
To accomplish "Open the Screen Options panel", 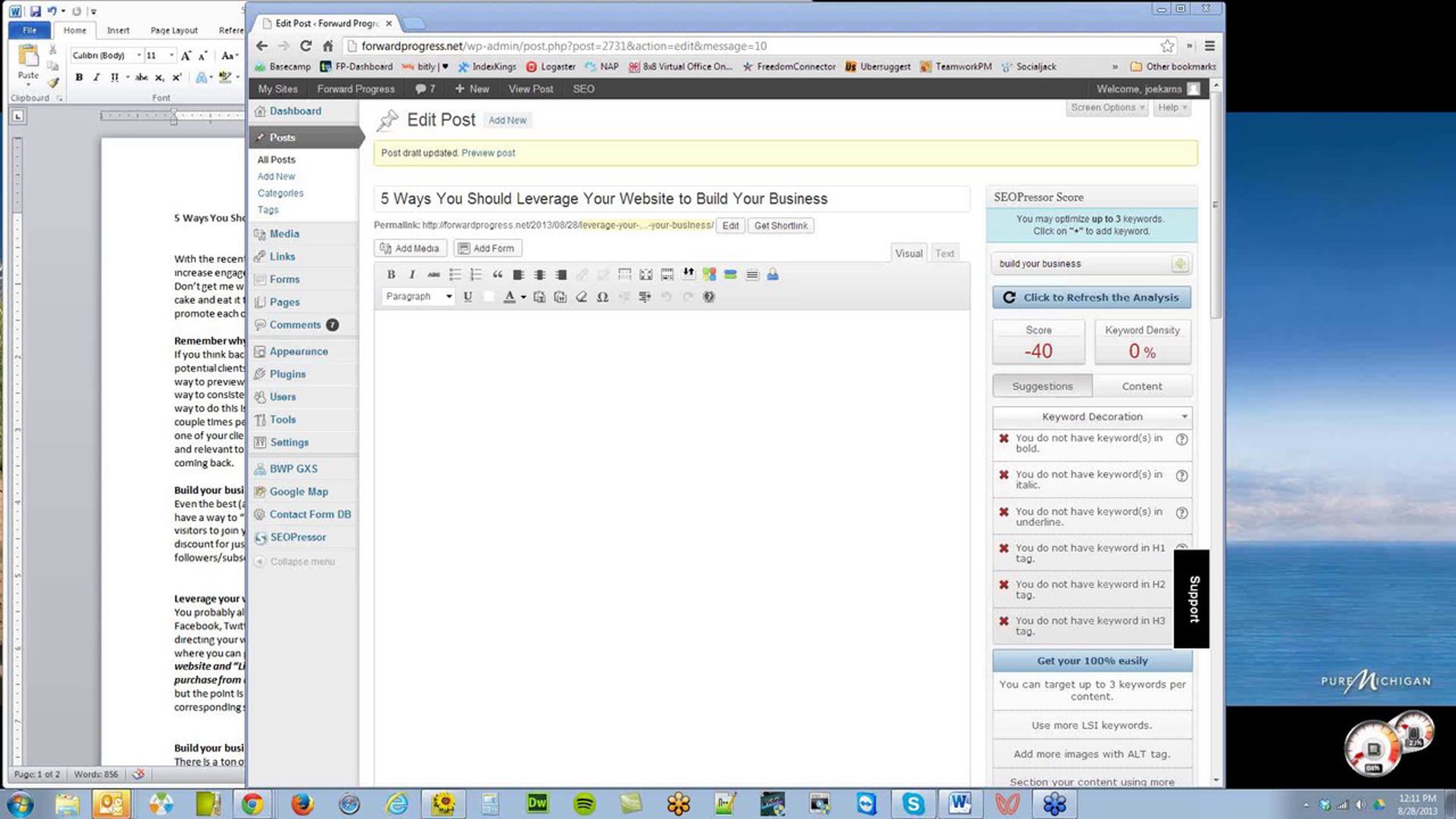I will (x=1107, y=107).
